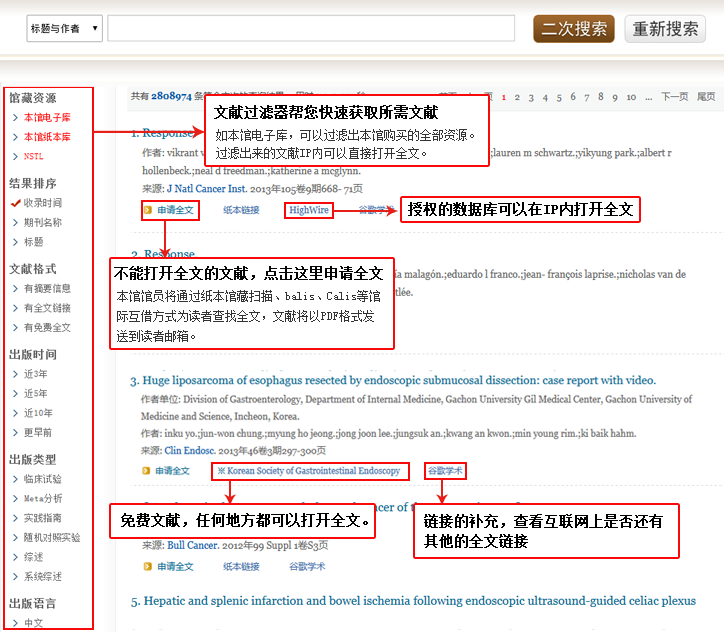Sort results by 收录时间 checkmark option
The height and width of the screenshot is (632, 724).
coord(42,203)
